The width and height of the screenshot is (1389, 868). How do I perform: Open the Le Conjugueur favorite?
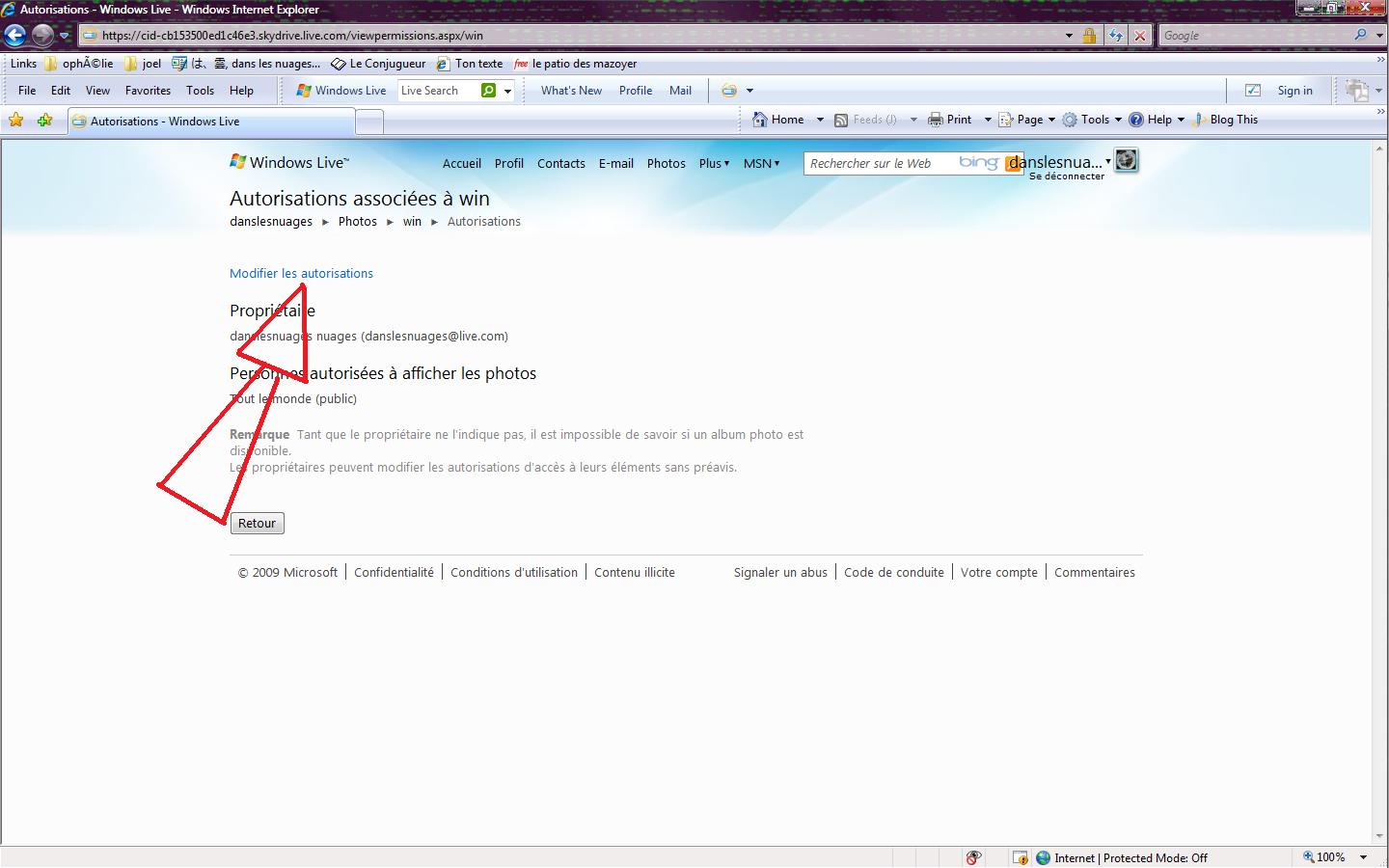[378, 64]
